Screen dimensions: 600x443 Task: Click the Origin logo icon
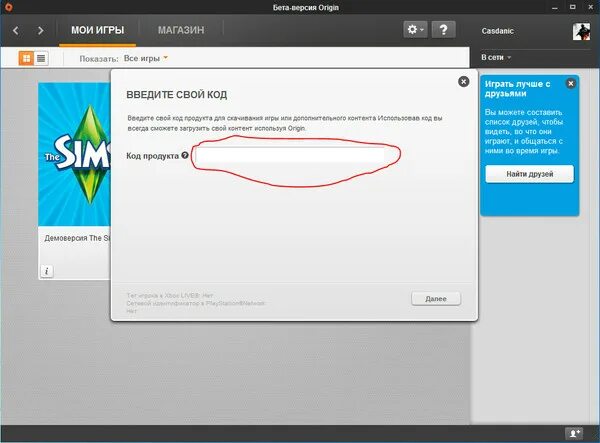(8, 7)
